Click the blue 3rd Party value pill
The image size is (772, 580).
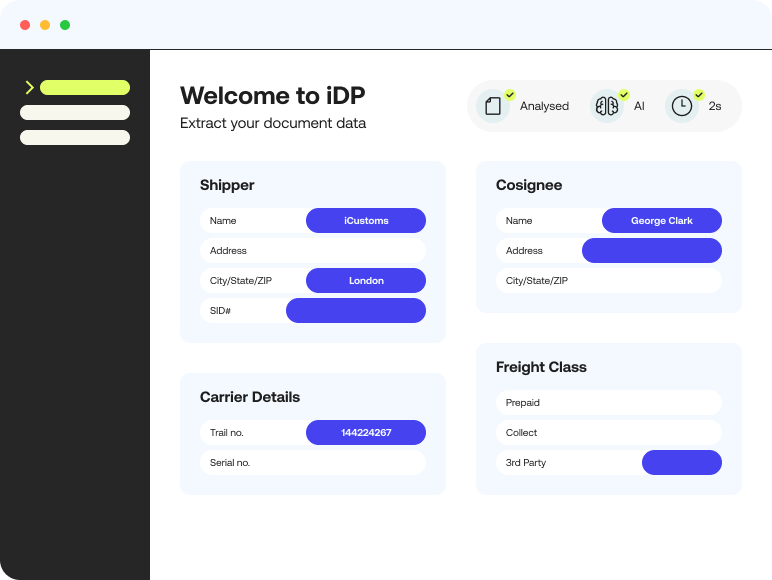click(x=682, y=462)
